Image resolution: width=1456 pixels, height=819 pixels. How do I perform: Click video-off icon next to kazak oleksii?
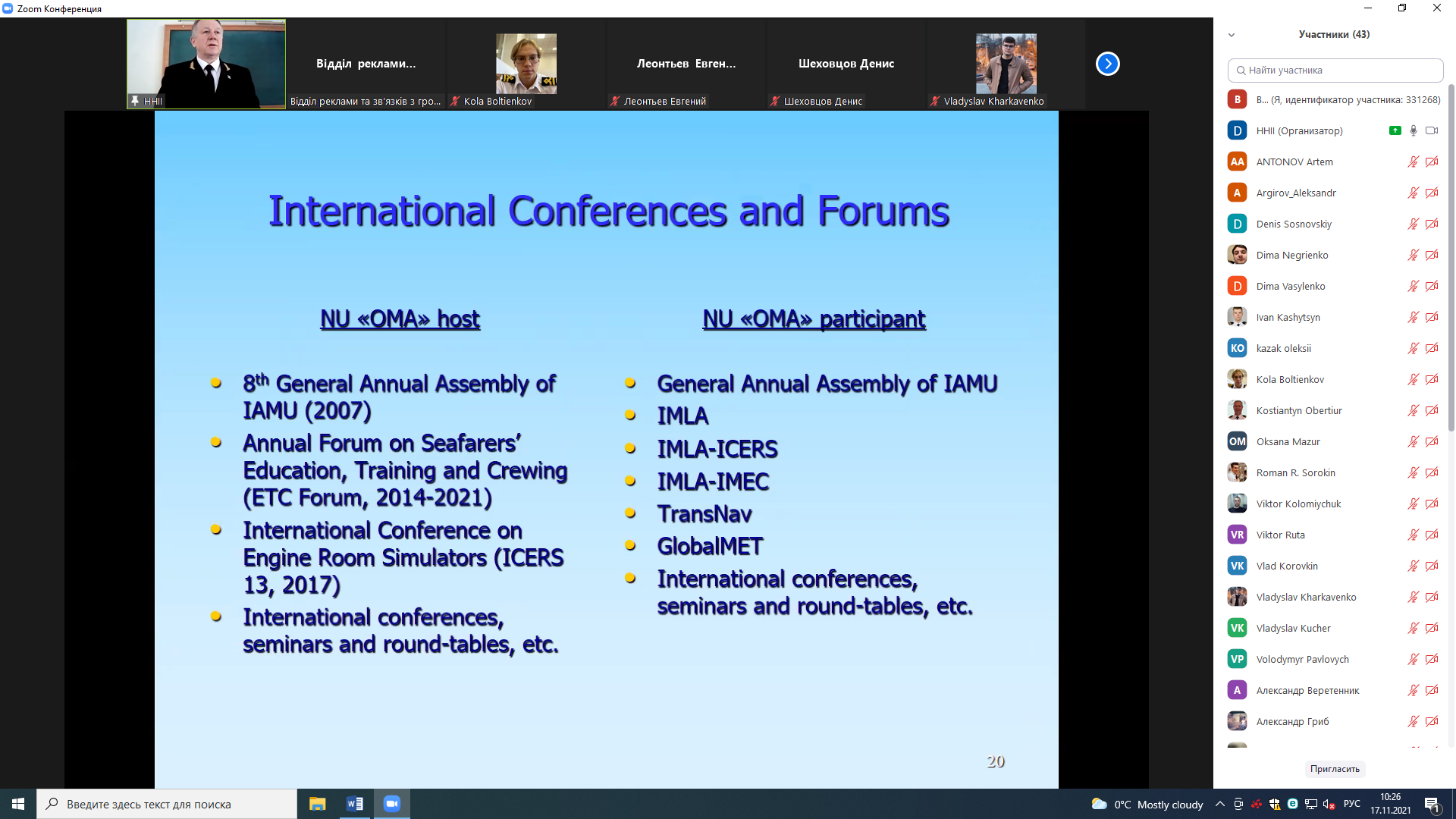point(1432,348)
